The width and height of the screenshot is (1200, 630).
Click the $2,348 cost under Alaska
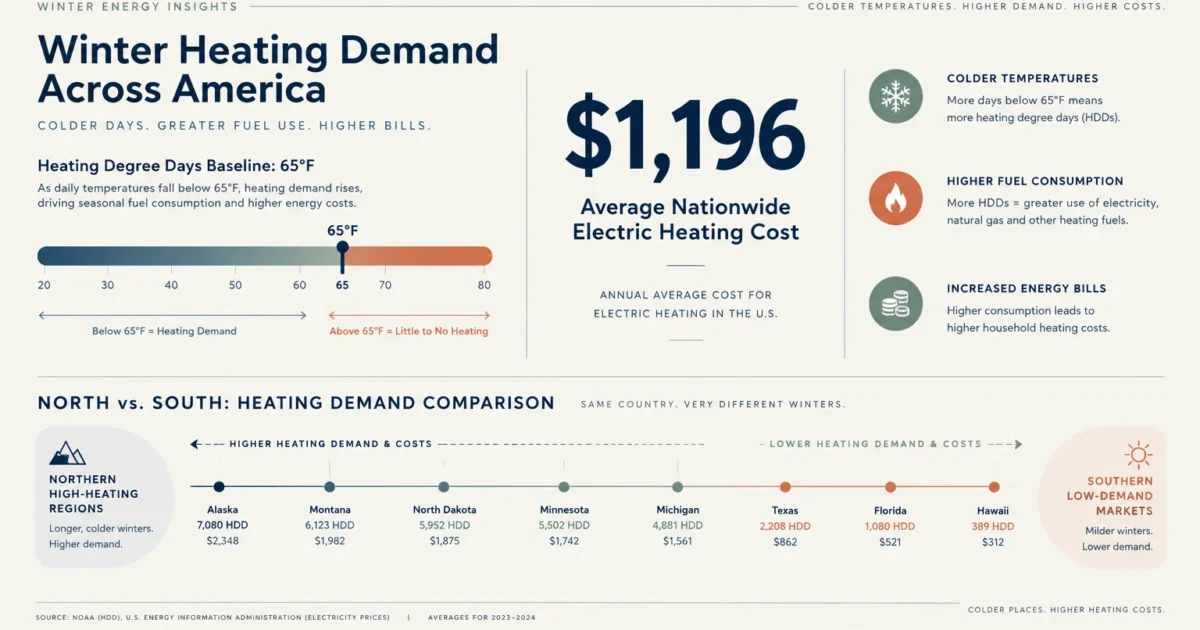(222, 542)
